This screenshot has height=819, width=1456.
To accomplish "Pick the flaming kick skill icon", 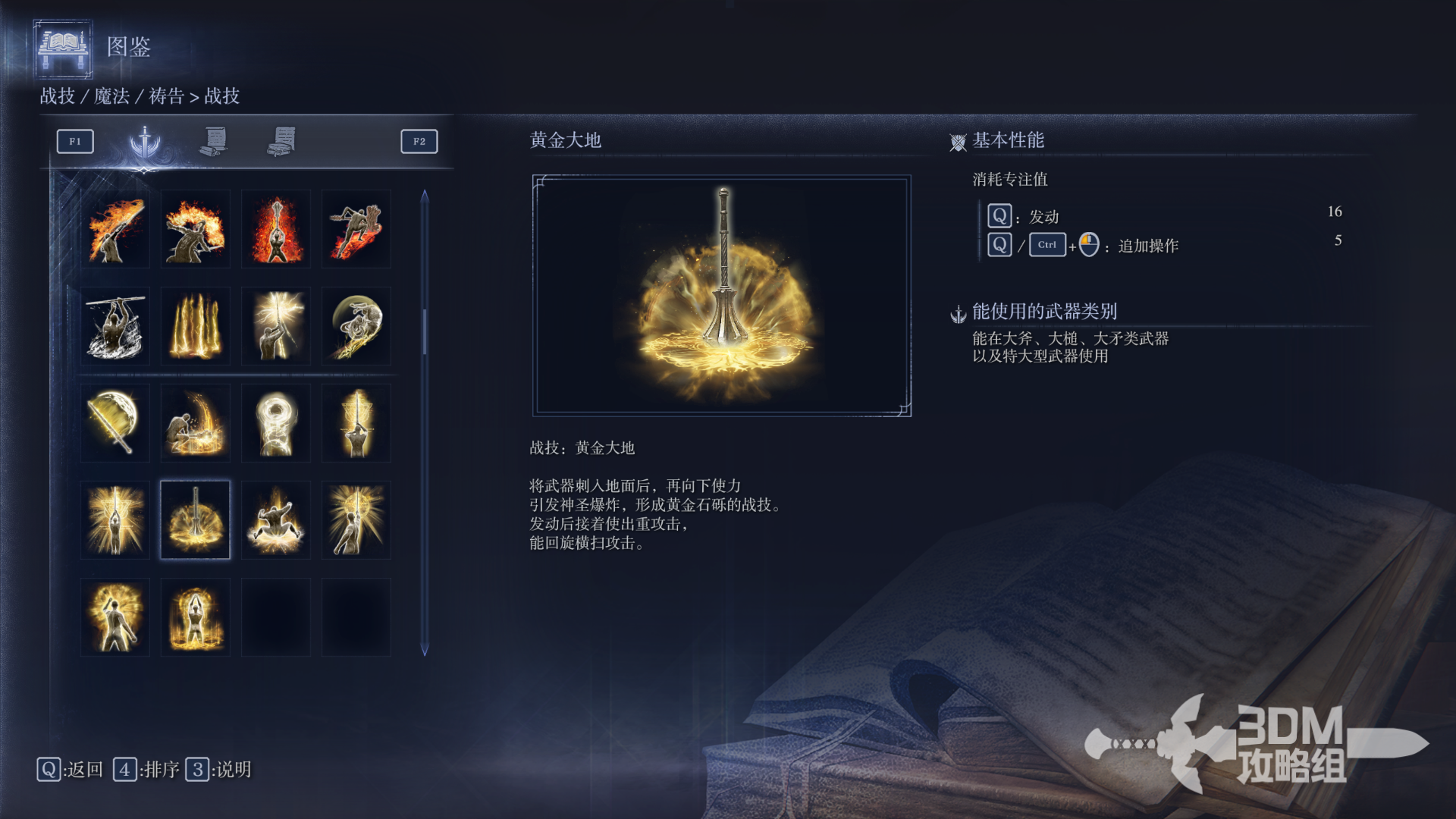I will click(356, 229).
